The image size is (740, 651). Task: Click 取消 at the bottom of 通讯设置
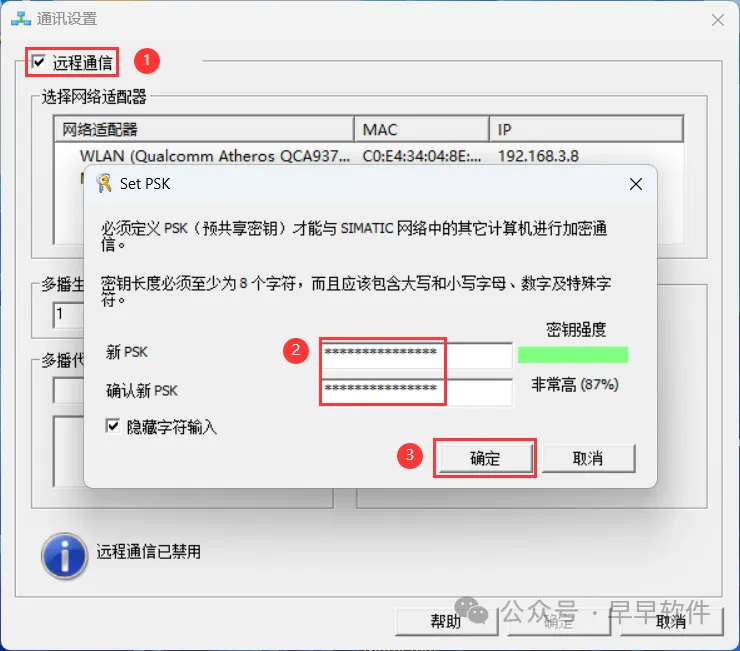point(672,621)
